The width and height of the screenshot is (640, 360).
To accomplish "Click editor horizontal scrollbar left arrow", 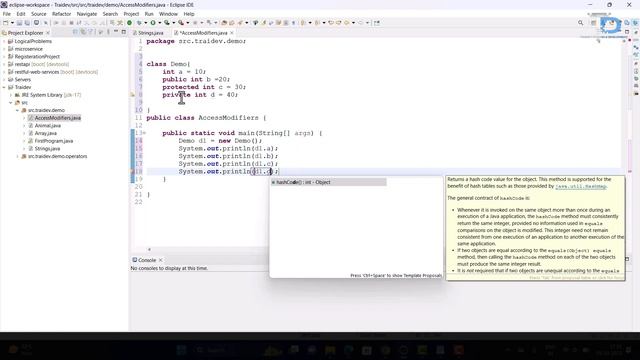I will pos(149,249).
